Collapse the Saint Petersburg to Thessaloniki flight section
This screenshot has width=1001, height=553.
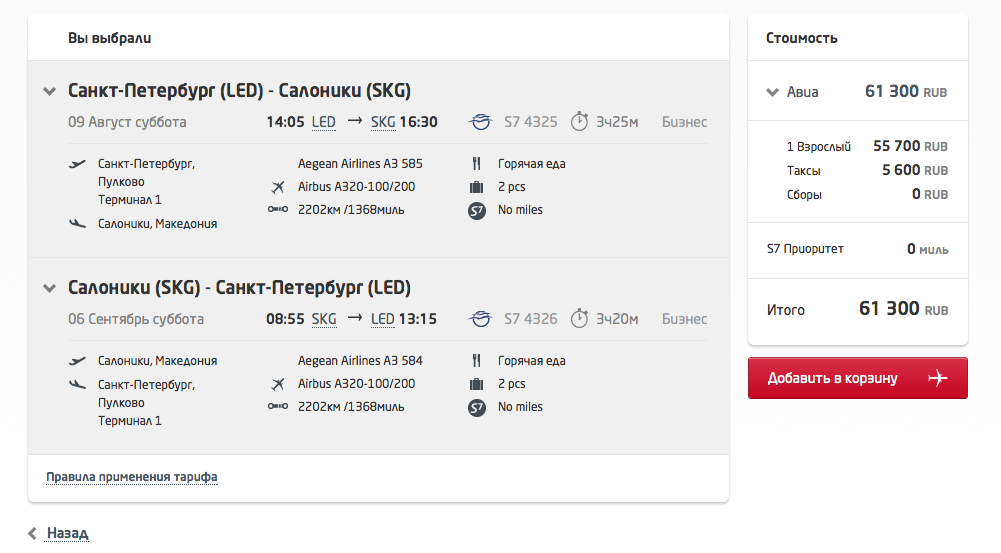(49, 91)
